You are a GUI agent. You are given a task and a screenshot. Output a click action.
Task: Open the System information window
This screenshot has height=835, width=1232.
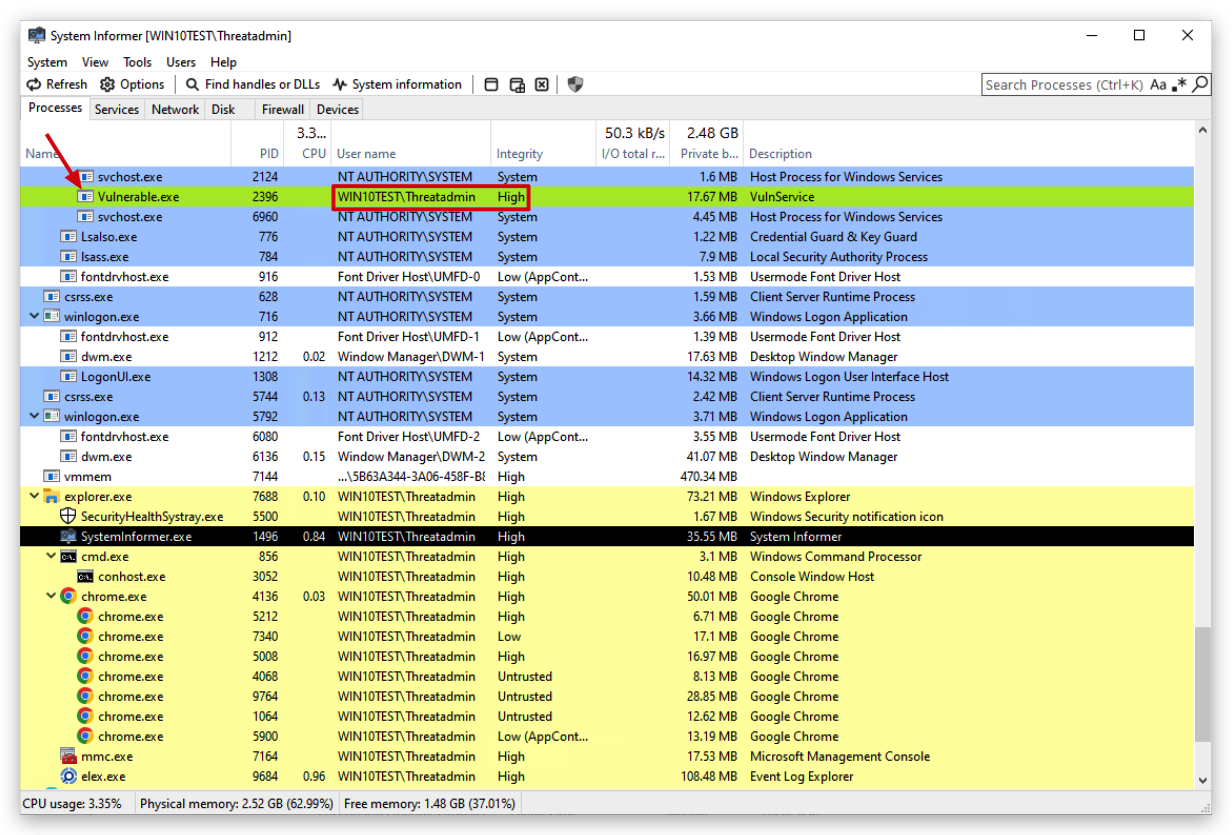point(397,85)
